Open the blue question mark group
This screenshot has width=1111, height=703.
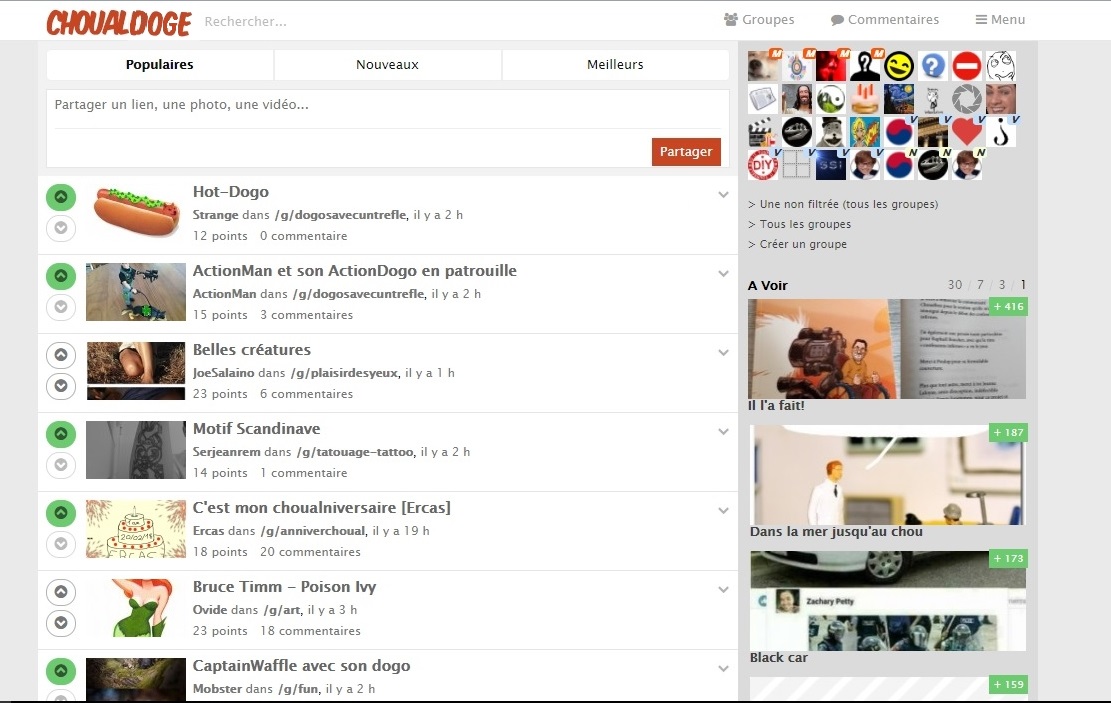pos(933,66)
